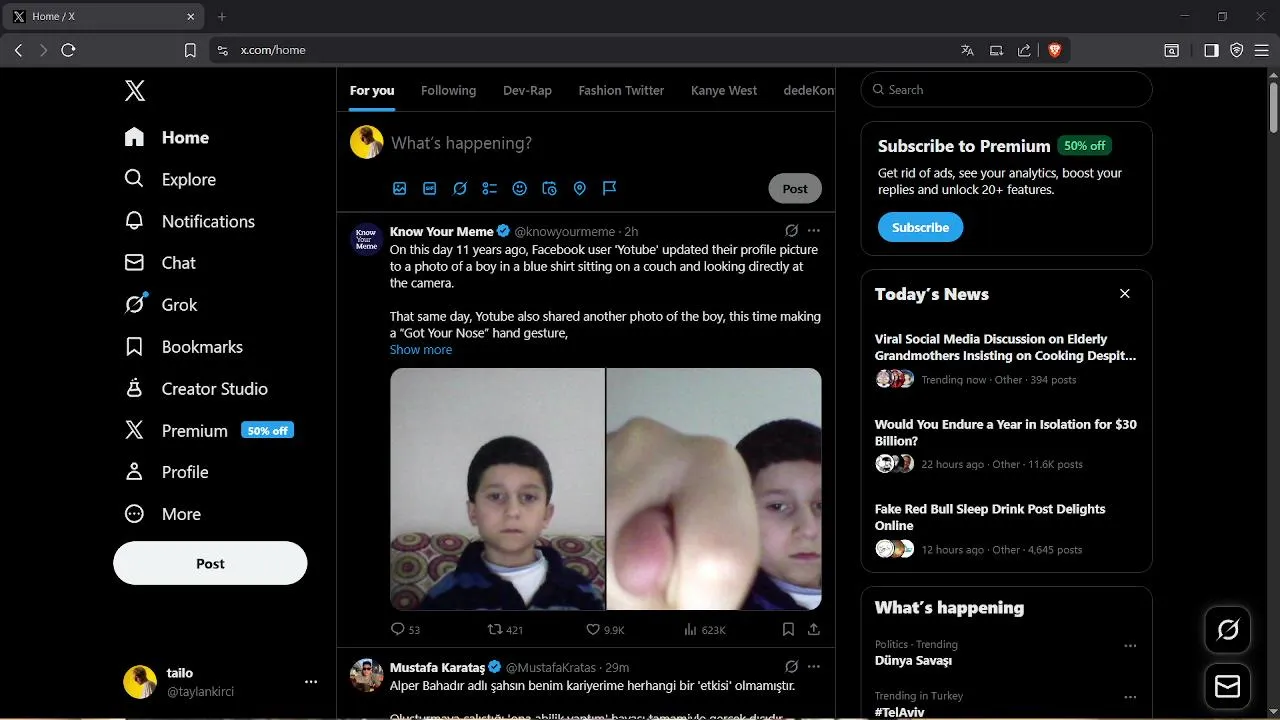1280x720 pixels.
Task: Open Know Your Meme profile avatar
Action: (x=367, y=240)
